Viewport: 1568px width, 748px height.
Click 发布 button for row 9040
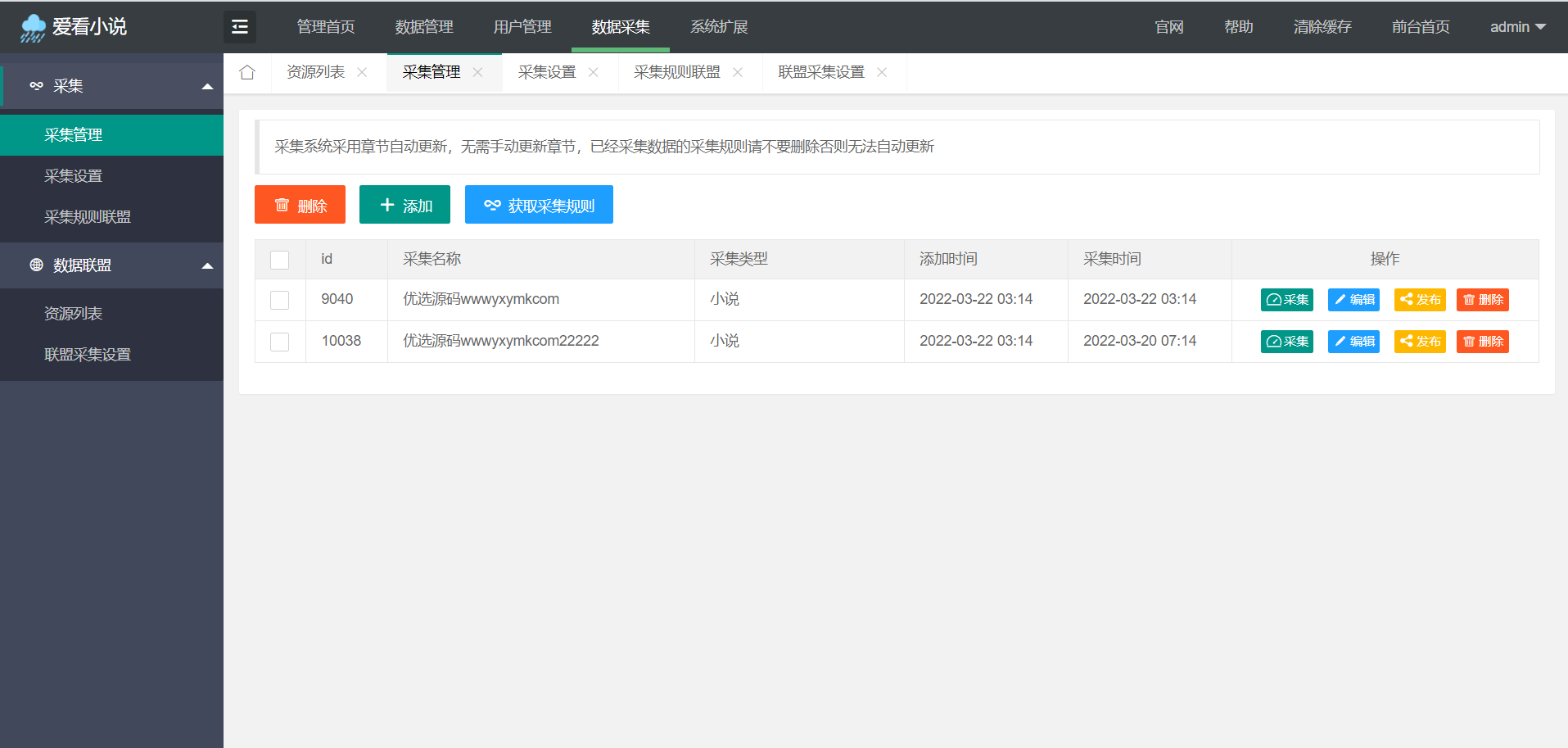(x=1420, y=300)
